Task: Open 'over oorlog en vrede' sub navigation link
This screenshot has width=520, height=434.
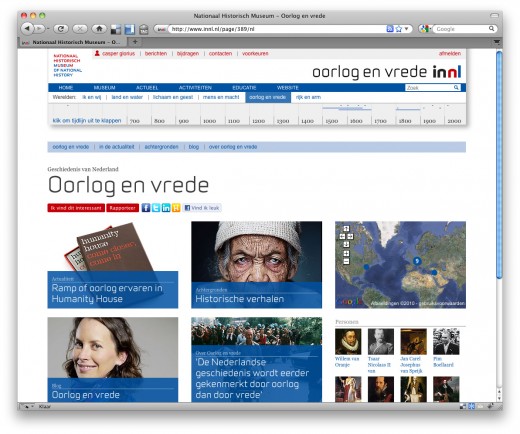Action: pyautogui.click(x=233, y=147)
